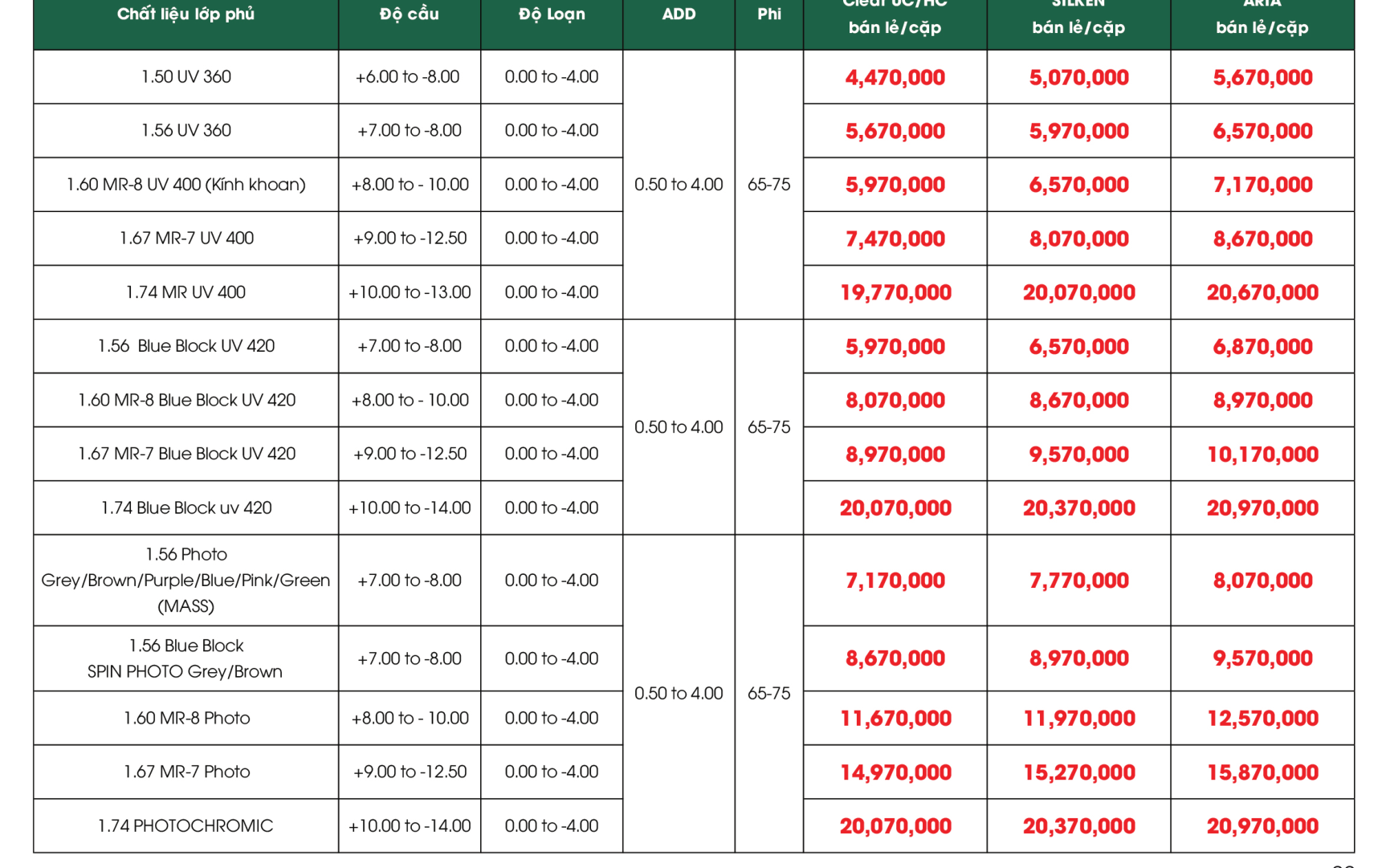Click price 4,470,000 for 1.50 UV 360
1386x868 pixels.
point(895,78)
